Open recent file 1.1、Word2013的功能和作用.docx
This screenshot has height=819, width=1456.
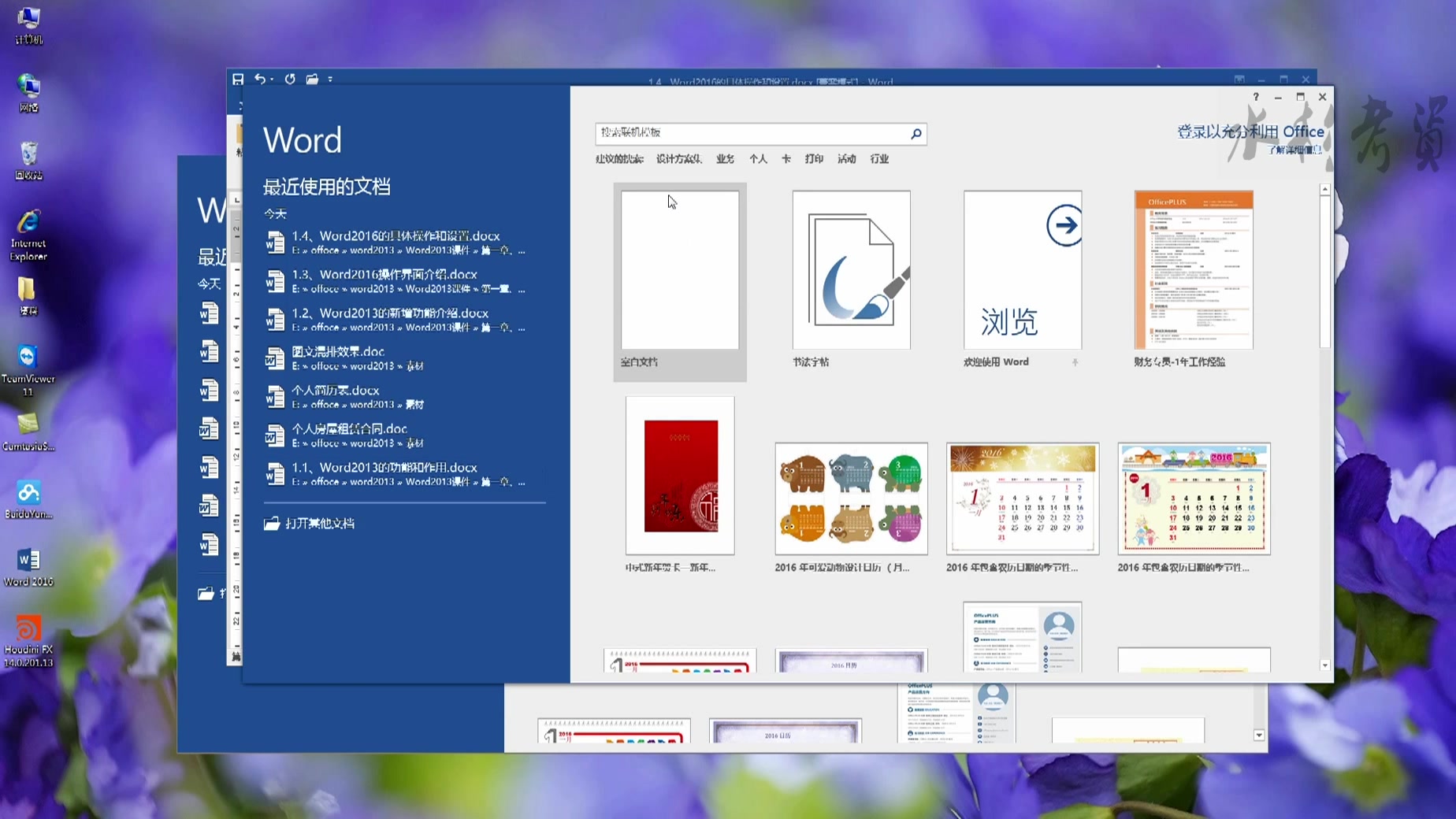[x=404, y=474]
